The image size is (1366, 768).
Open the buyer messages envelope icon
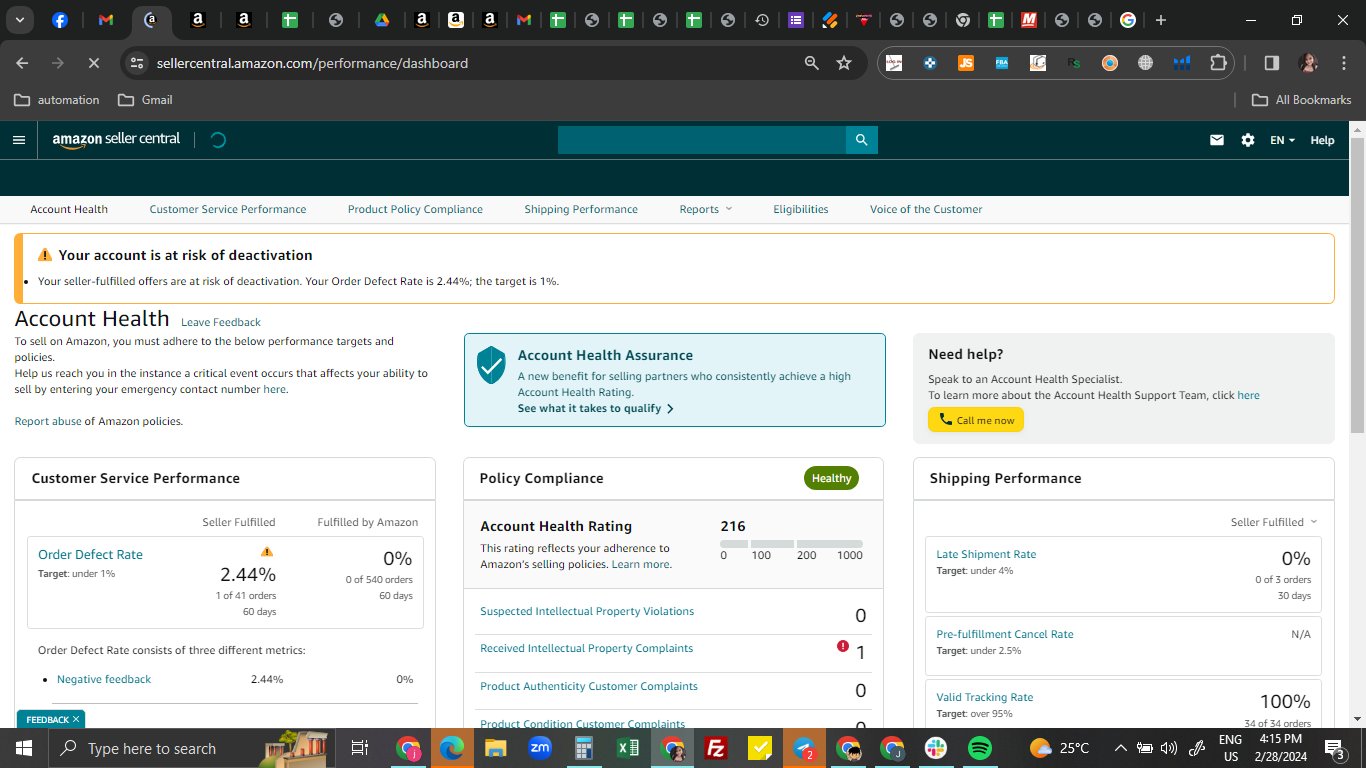click(1217, 140)
